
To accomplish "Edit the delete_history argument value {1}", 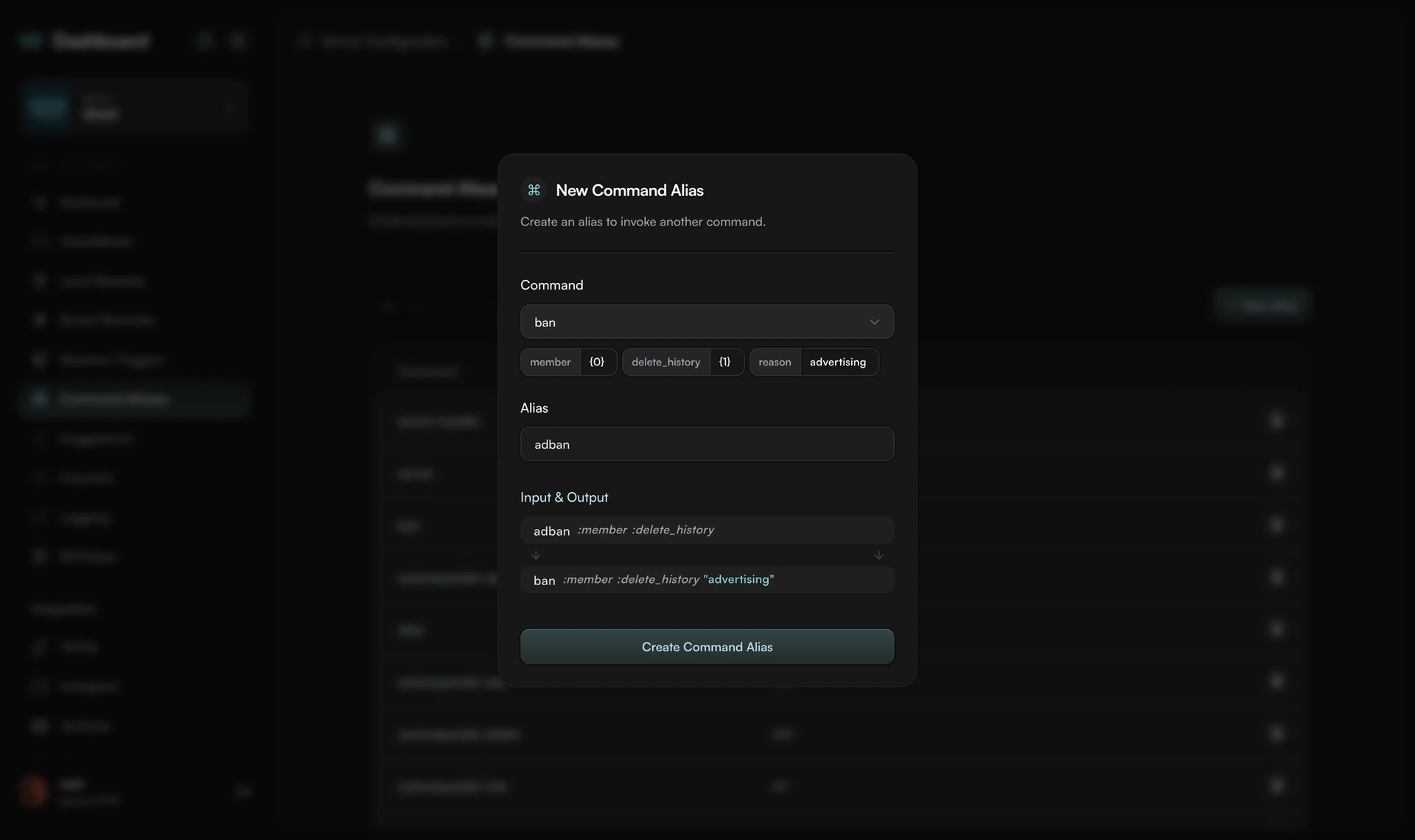I will (x=725, y=362).
